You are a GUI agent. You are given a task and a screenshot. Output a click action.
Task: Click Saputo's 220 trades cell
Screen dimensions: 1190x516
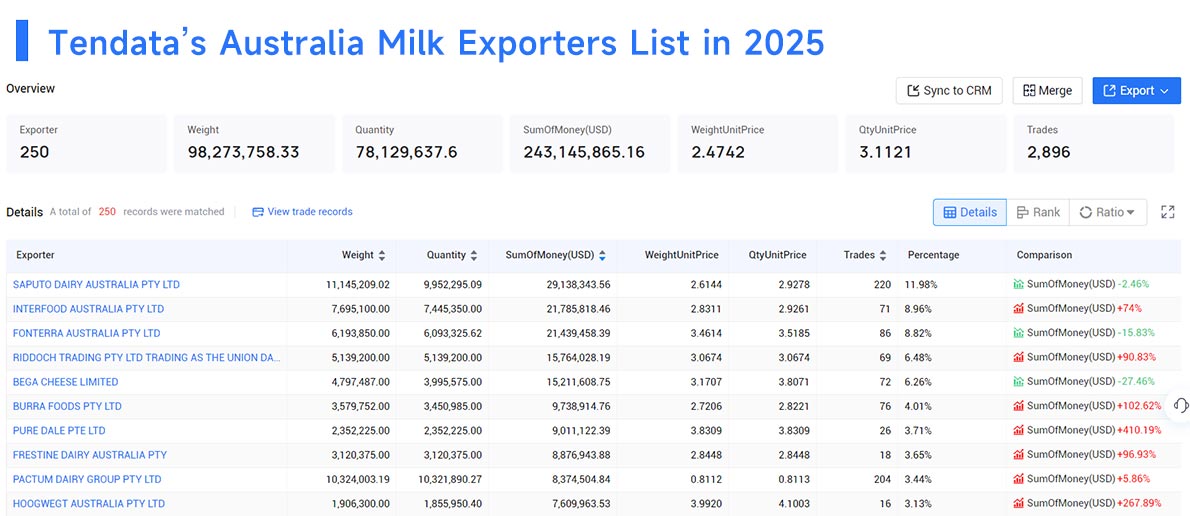pos(881,285)
